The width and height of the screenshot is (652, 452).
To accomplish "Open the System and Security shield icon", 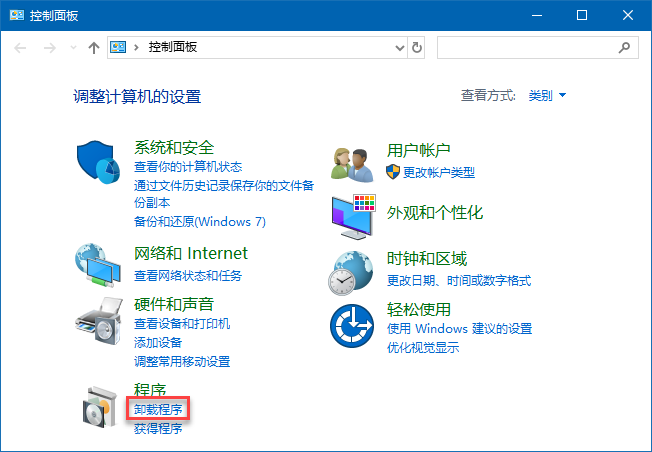I will click(x=99, y=162).
